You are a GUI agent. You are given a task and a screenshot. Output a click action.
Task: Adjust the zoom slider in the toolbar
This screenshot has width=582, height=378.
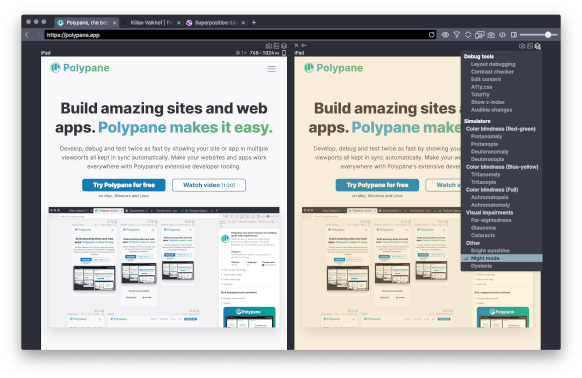tap(548, 35)
